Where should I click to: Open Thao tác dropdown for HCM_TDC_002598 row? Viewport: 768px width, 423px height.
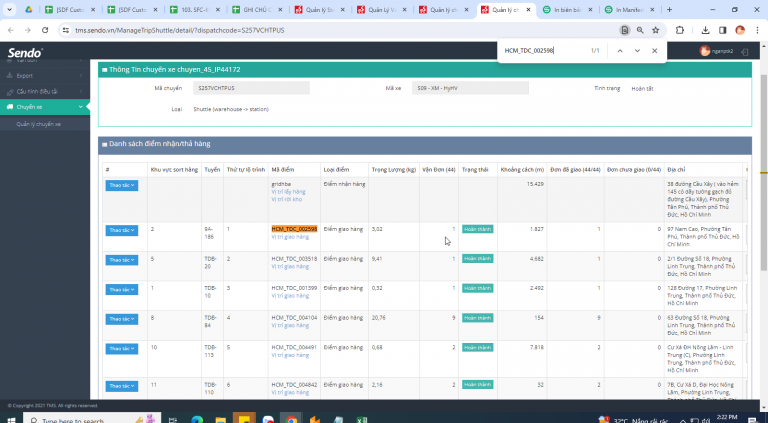(x=121, y=230)
